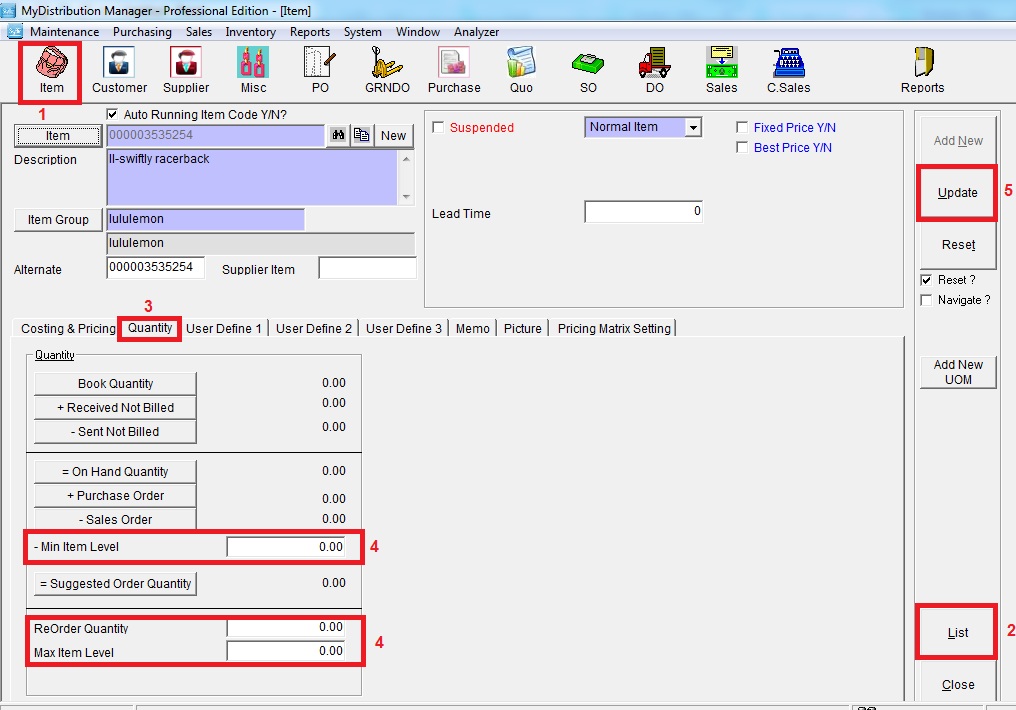Switch to the Costing & Pricing tab
The height and width of the screenshot is (710, 1016).
click(x=68, y=329)
